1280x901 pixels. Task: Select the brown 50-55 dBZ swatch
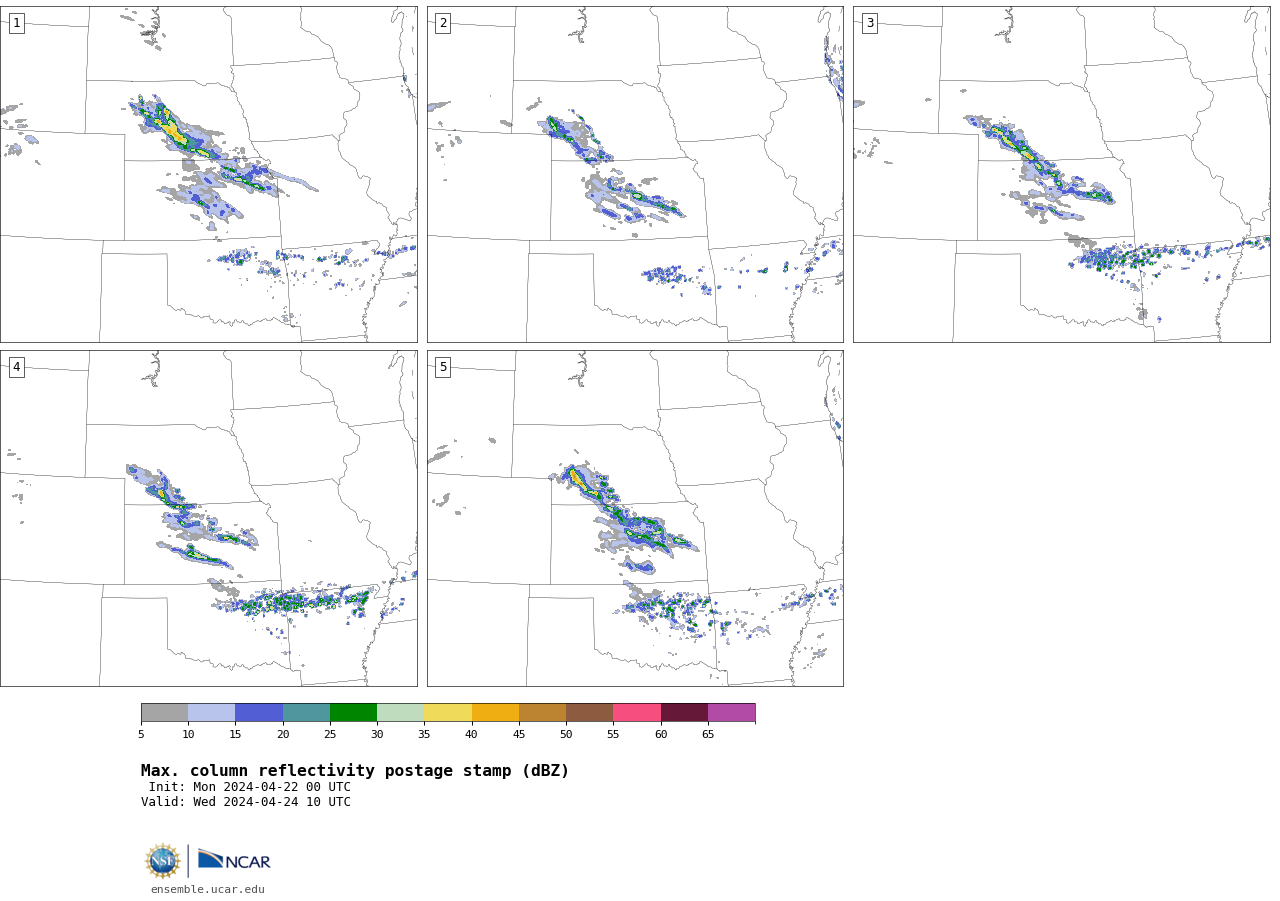click(x=589, y=712)
